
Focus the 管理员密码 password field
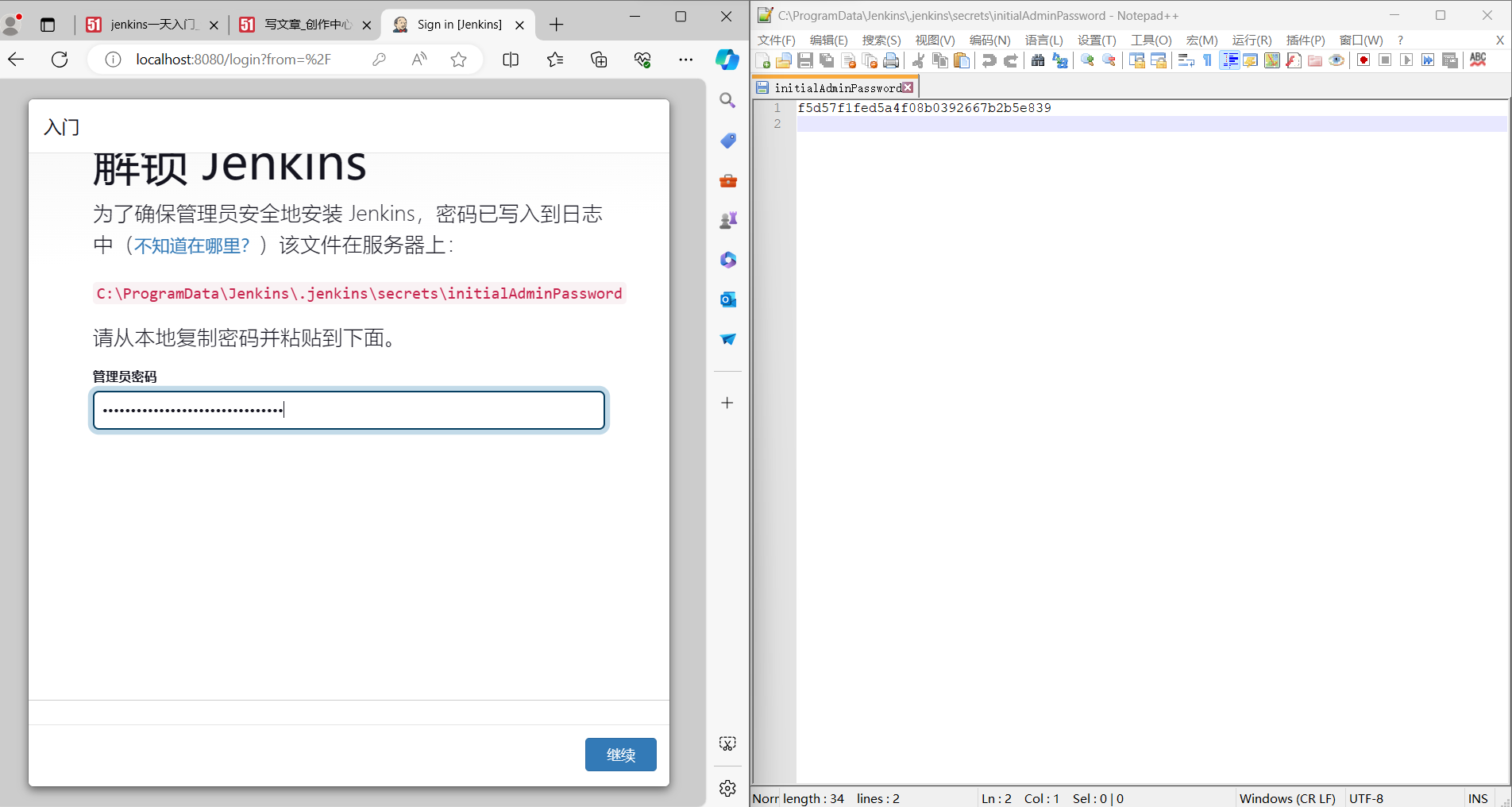pyautogui.click(x=349, y=410)
